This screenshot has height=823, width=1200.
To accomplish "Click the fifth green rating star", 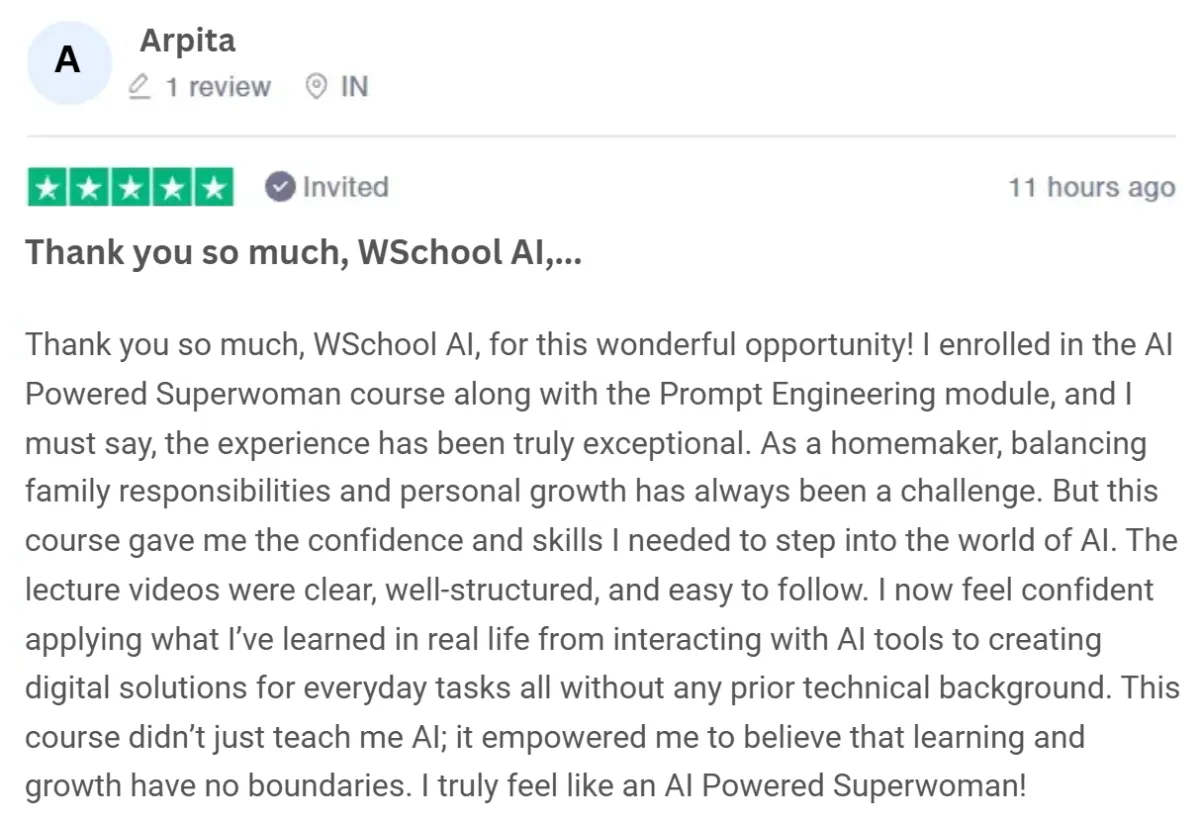I will point(213,188).
